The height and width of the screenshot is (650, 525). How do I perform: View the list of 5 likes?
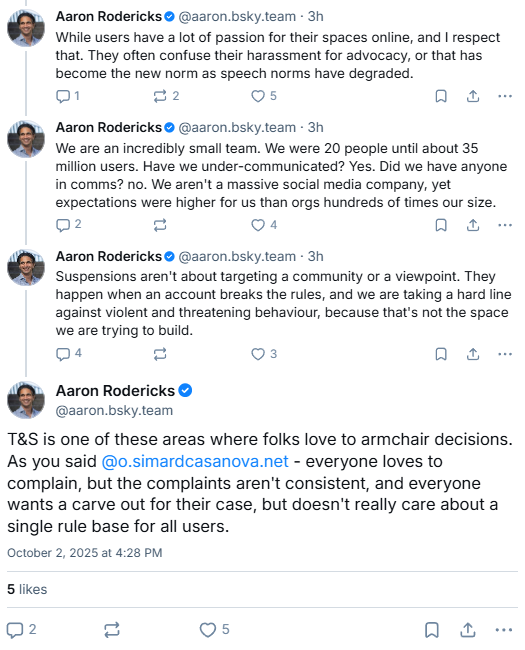(x=27, y=589)
